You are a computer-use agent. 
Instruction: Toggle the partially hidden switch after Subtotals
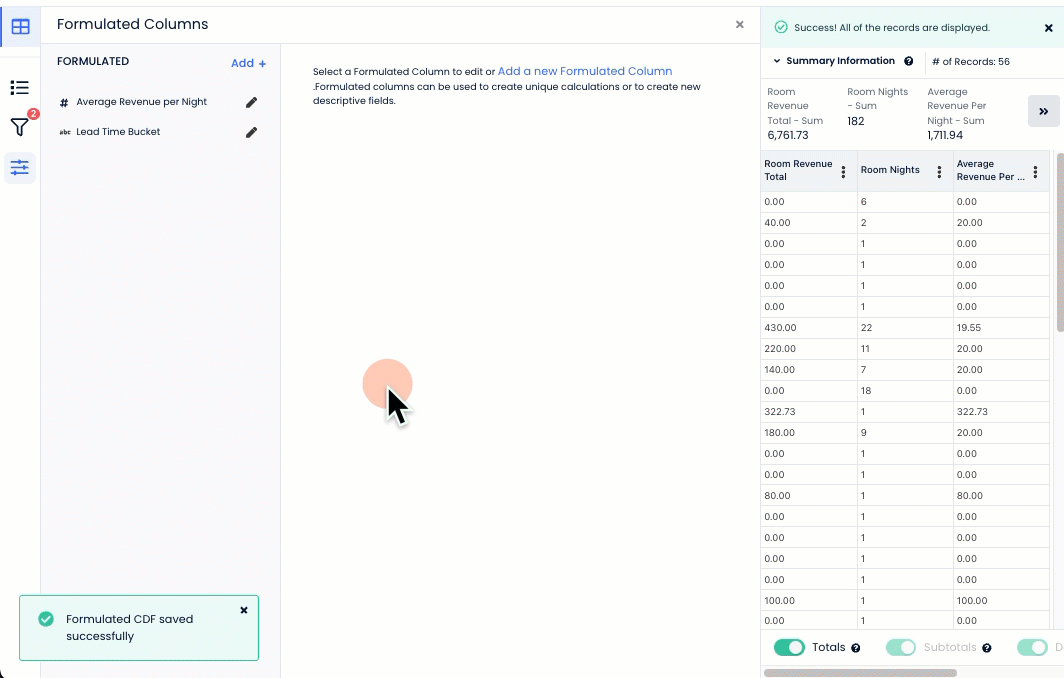(1032, 647)
